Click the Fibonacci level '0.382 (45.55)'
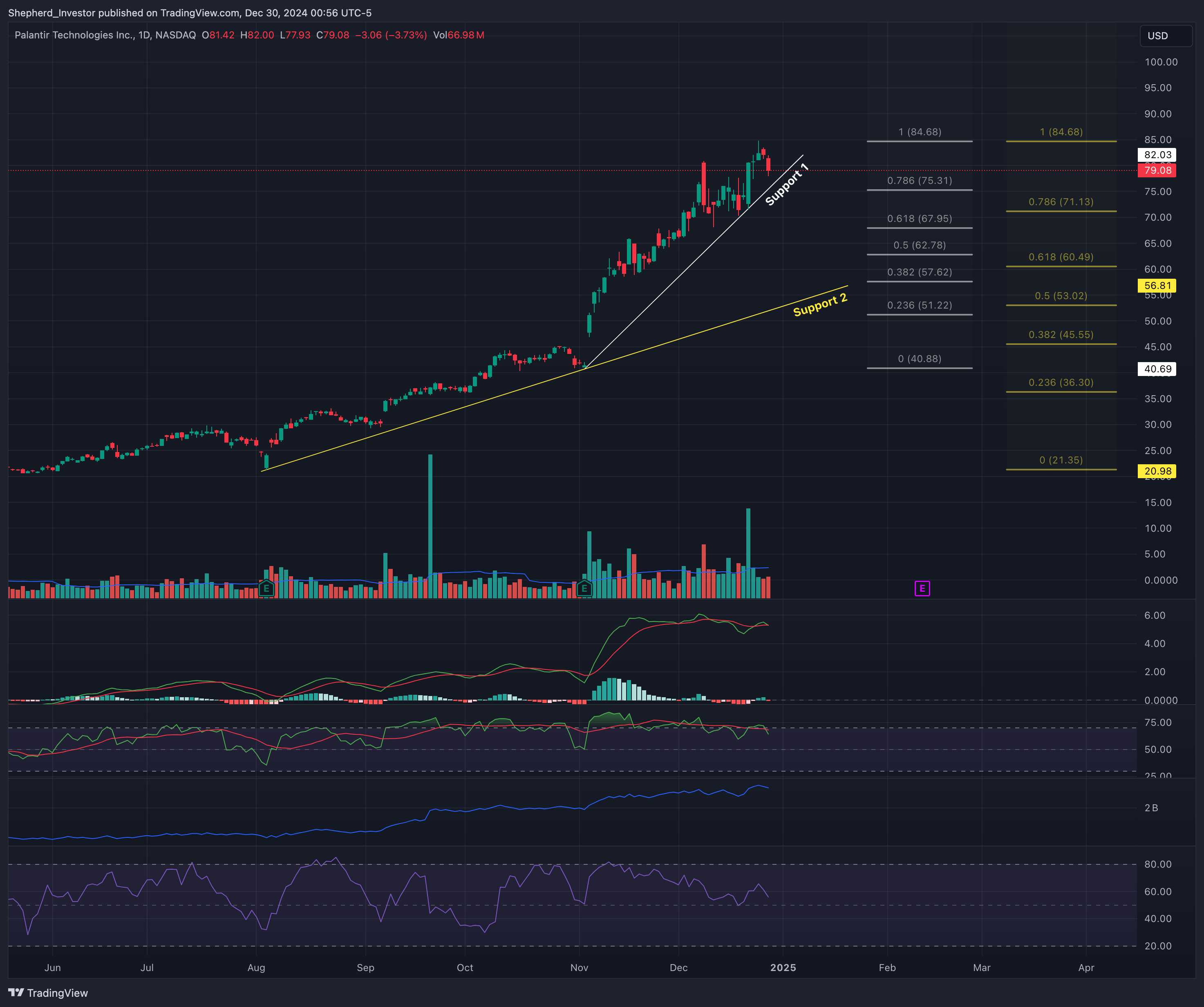Screen dimensions: 1204x1007 1061,334
